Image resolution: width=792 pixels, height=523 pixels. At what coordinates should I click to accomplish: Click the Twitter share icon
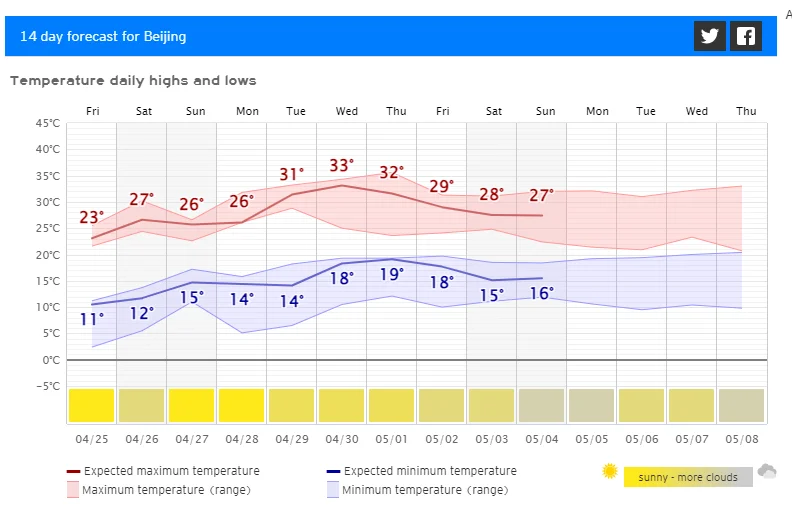(710, 36)
